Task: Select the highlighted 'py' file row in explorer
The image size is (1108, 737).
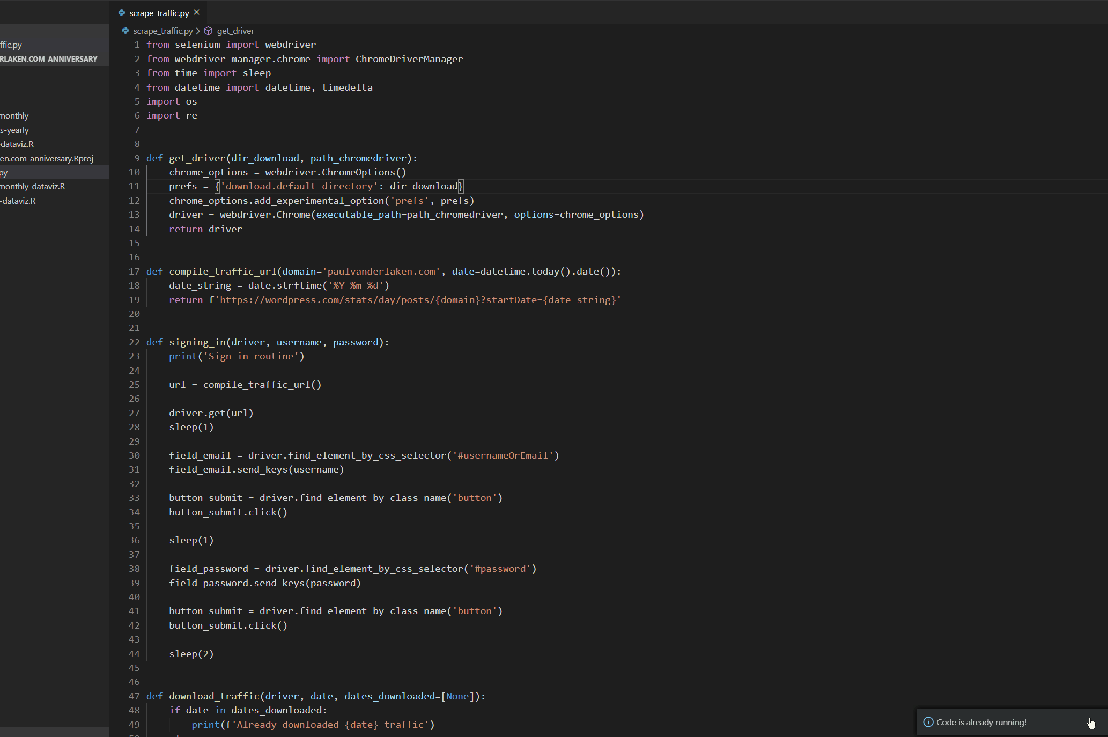Action: [x=54, y=172]
